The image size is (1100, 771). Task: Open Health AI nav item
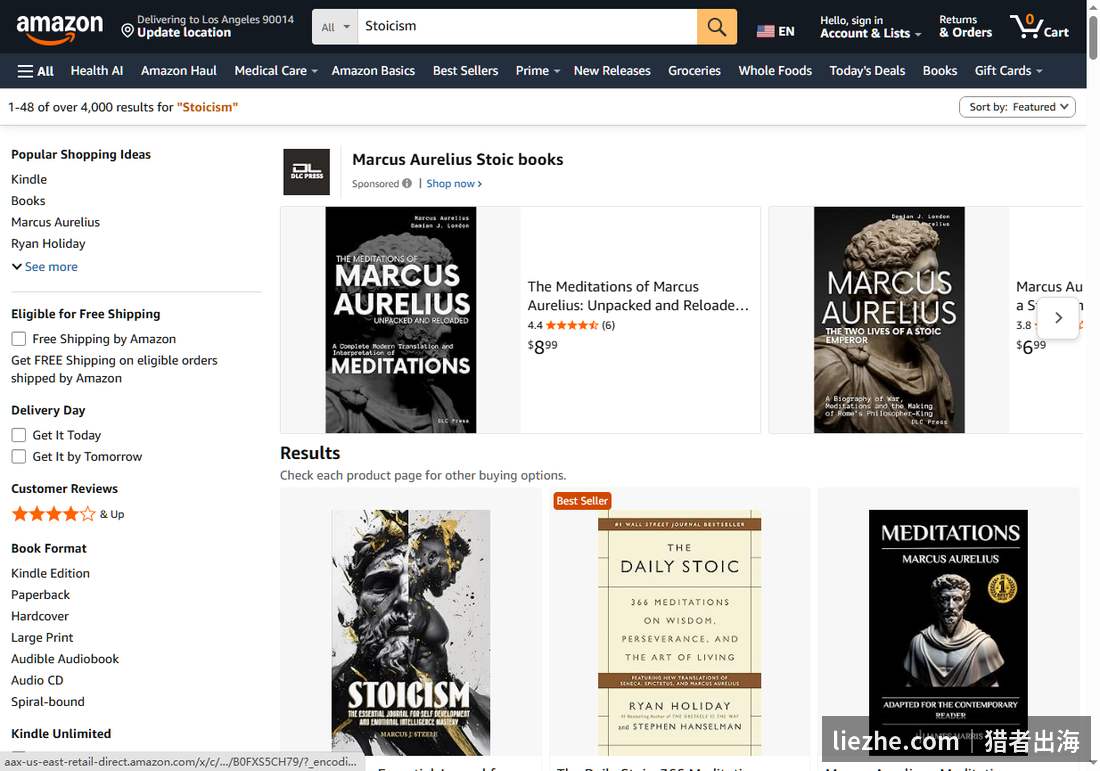[97, 71]
